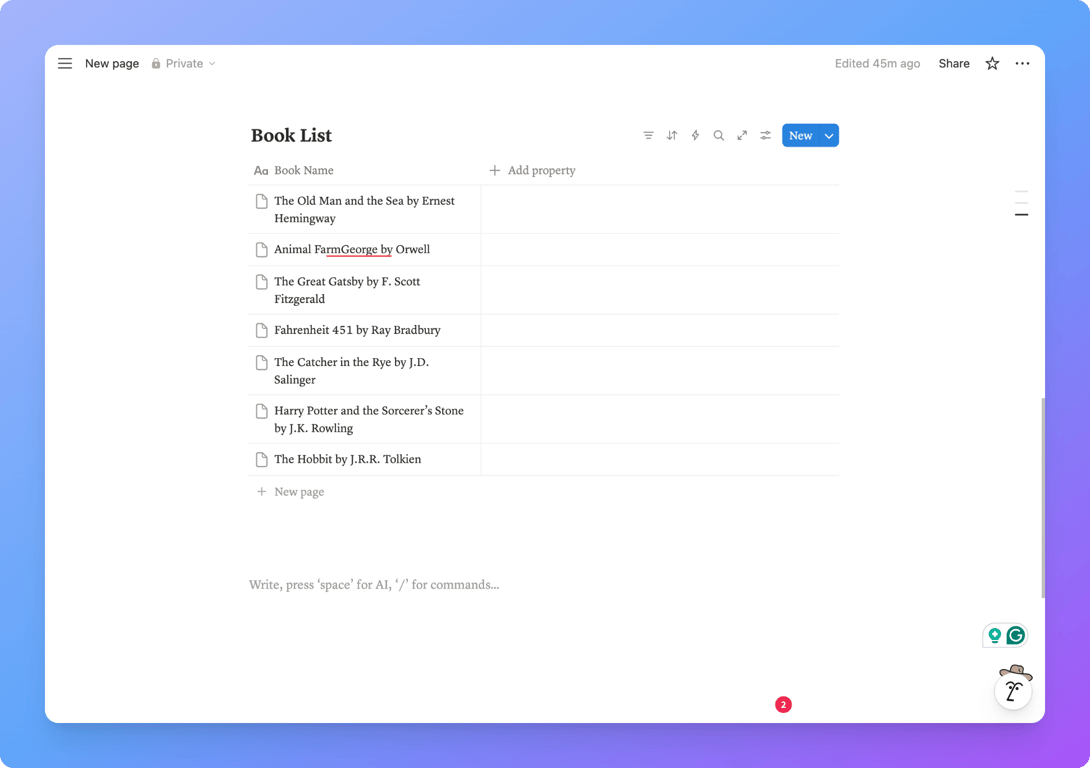Image resolution: width=1090 pixels, height=768 pixels.
Task: Expand the New button dropdown arrow
Action: [x=829, y=136]
